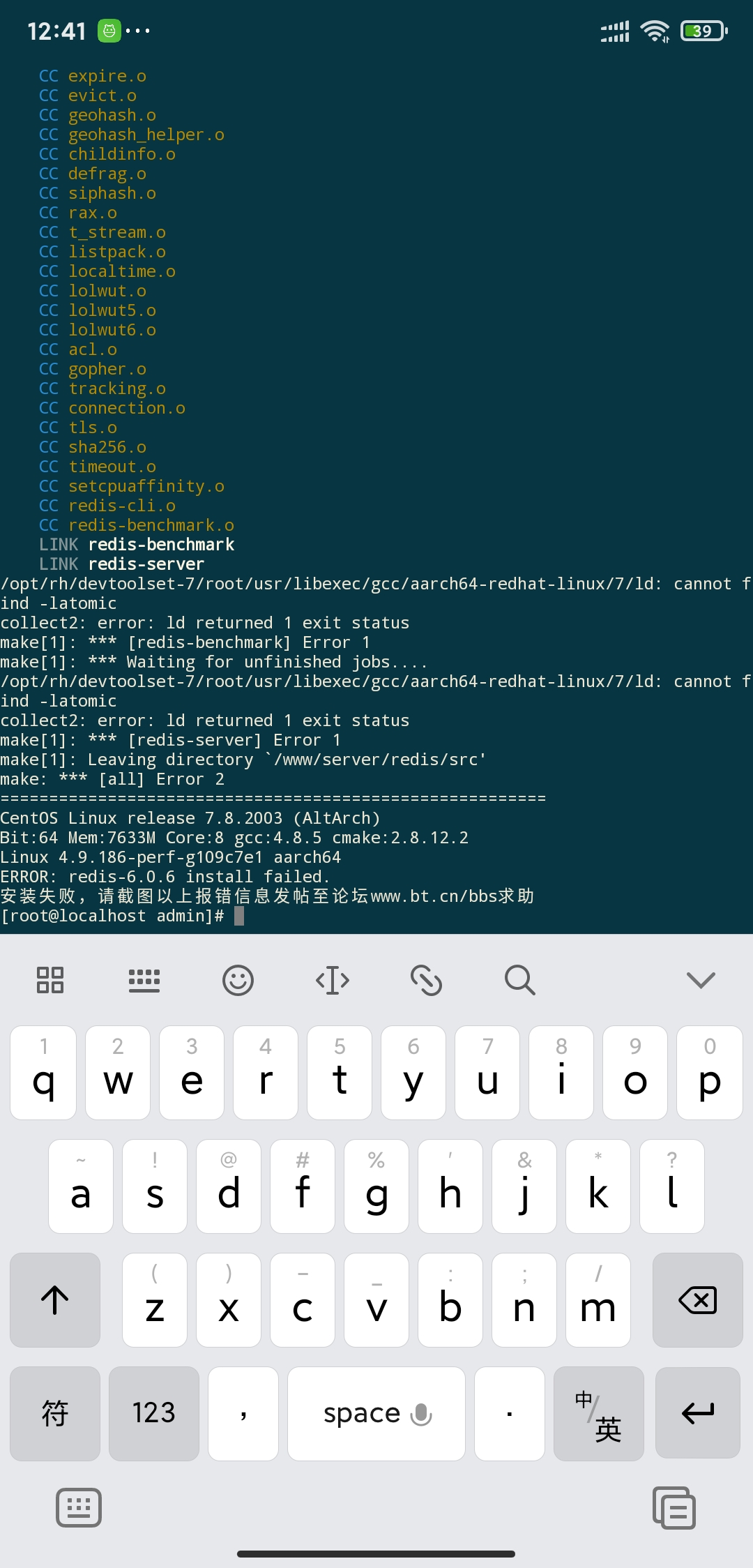753x1568 pixels.
Task: Tap the n key
Action: [x=524, y=1300]
